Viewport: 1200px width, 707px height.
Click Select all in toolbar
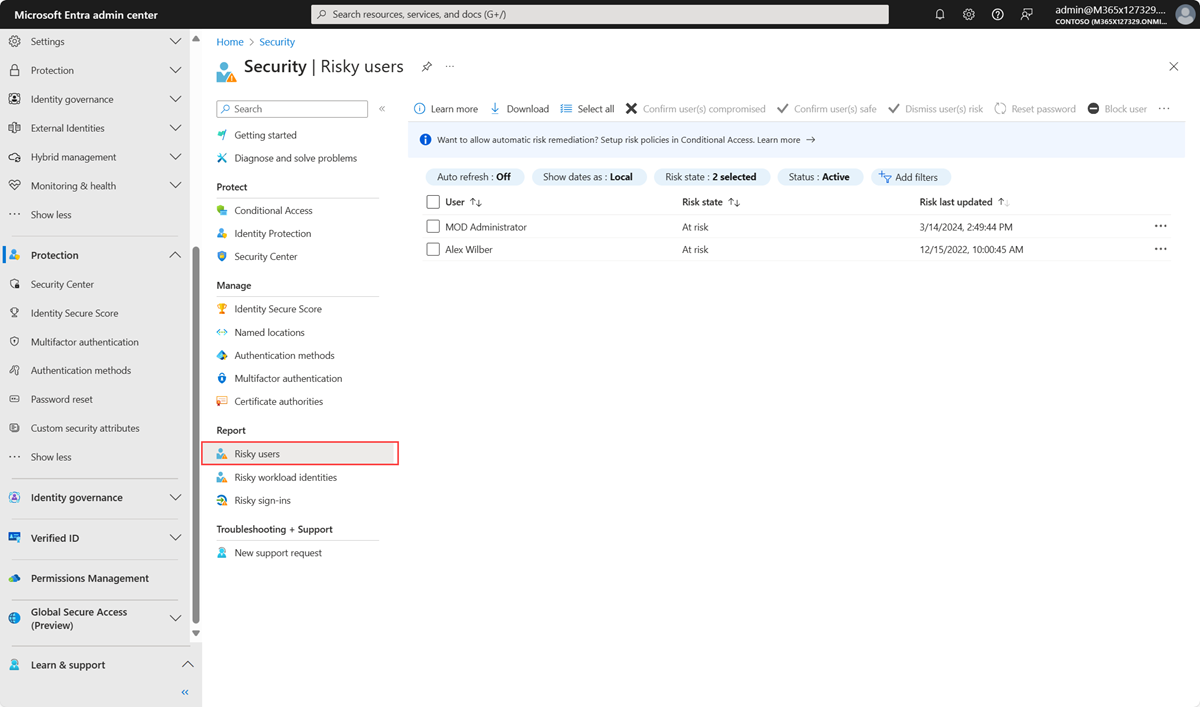point(587,109)
